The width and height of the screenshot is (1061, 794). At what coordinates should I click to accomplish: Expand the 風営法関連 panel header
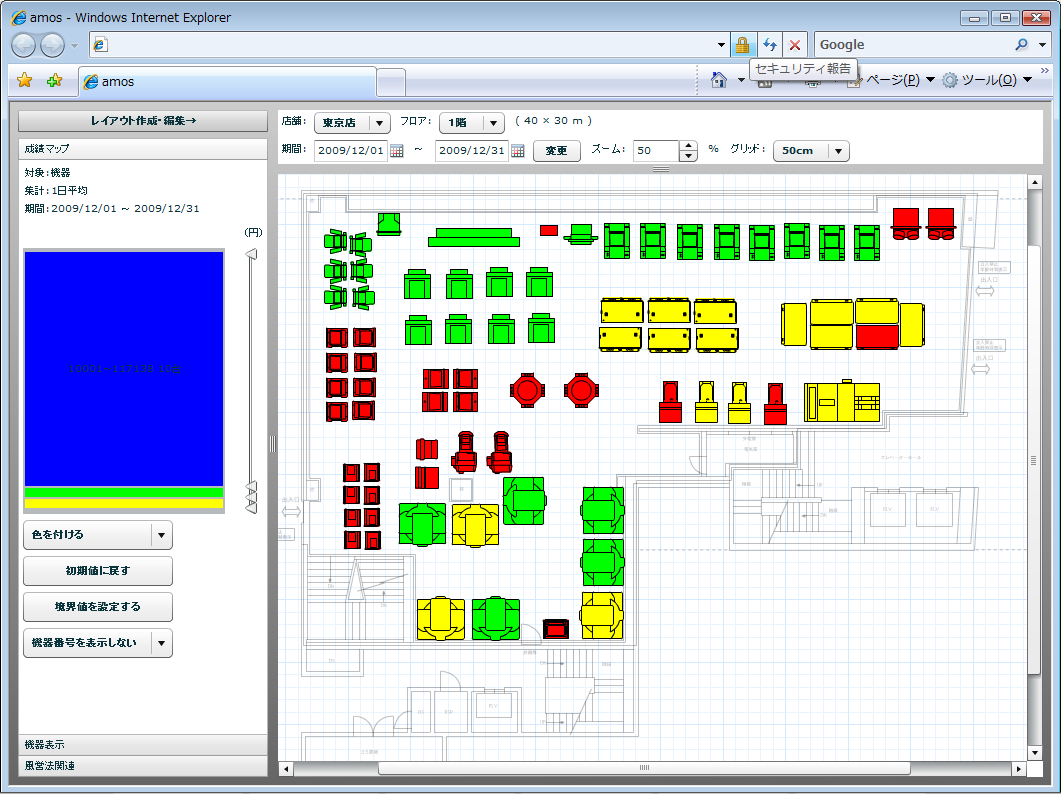[143, 766]
